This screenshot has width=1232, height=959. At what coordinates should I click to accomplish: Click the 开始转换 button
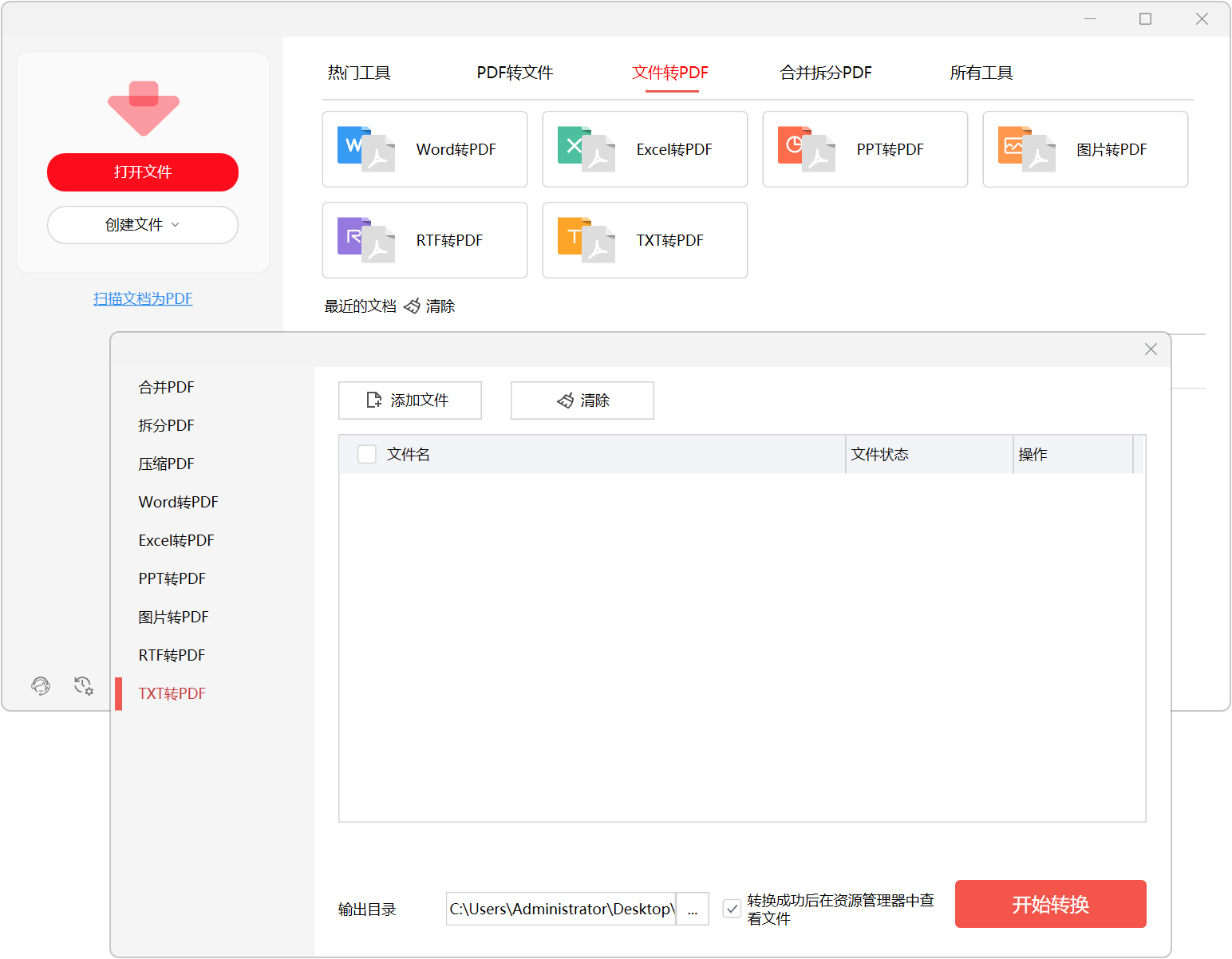tap(1051, 904)
